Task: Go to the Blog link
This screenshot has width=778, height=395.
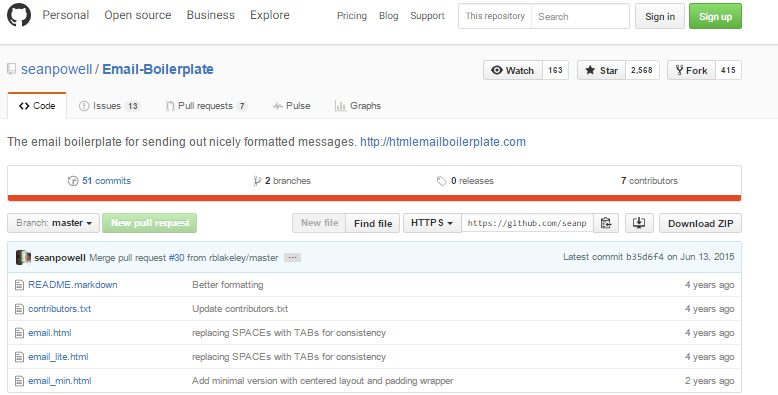Action: [389, 16]
